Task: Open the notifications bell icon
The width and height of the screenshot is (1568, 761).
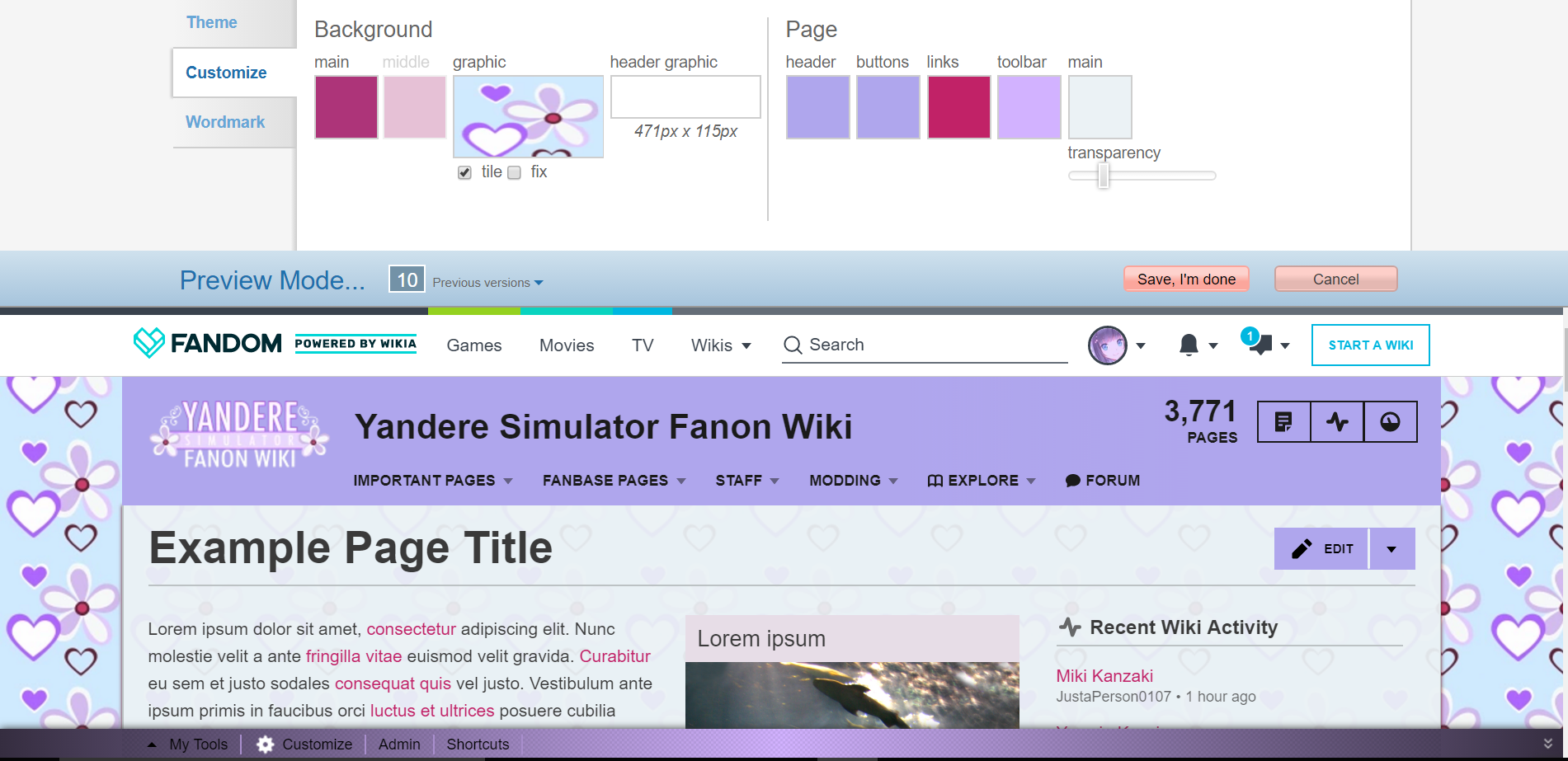Action: click(1189, 345)
